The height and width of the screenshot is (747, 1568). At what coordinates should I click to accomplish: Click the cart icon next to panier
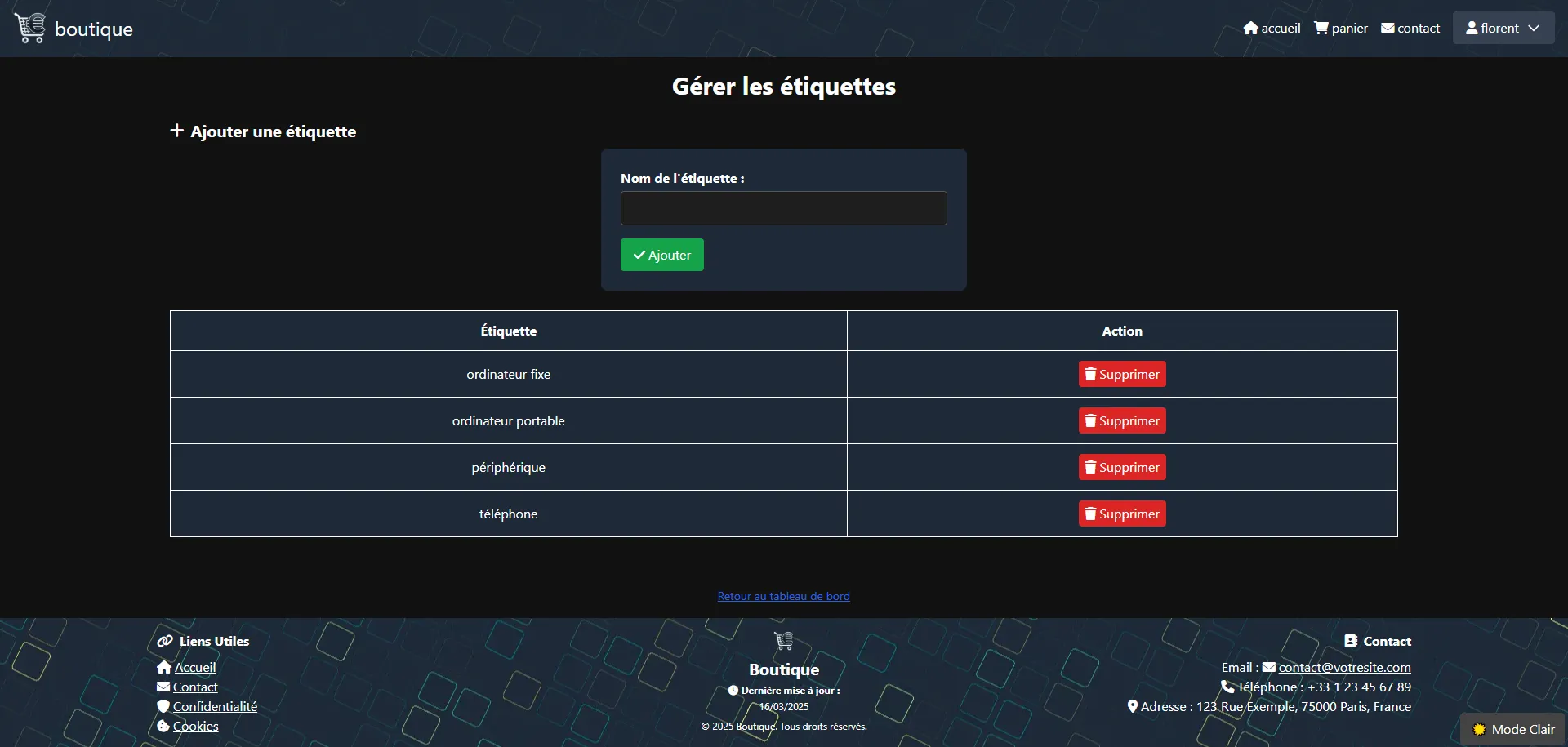coord(1321,29)
